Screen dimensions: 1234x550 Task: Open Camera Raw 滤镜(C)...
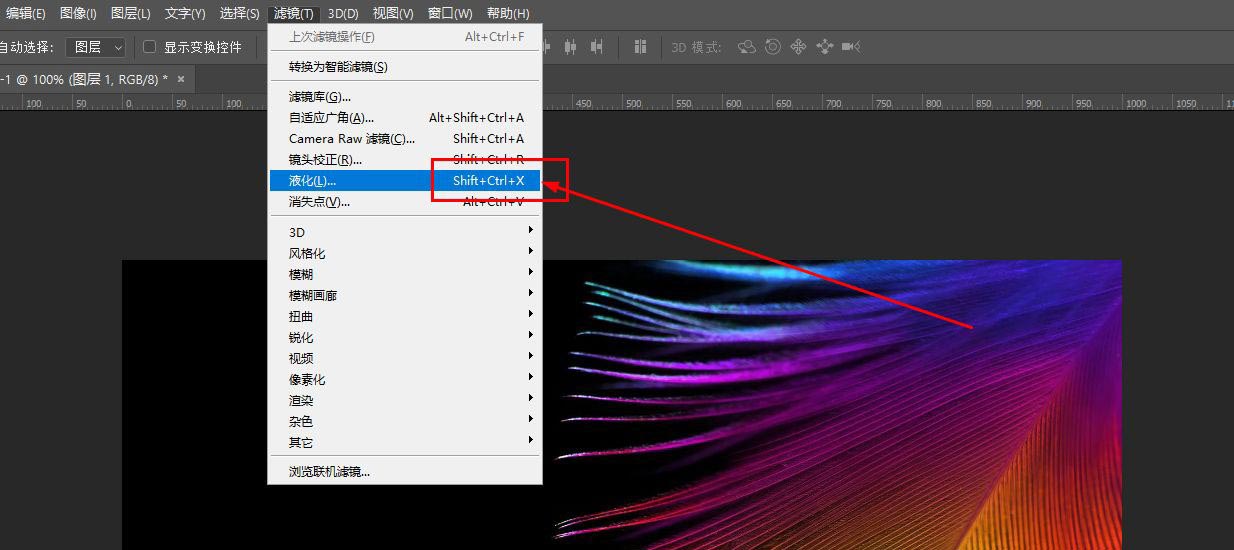tap(405, 139)
